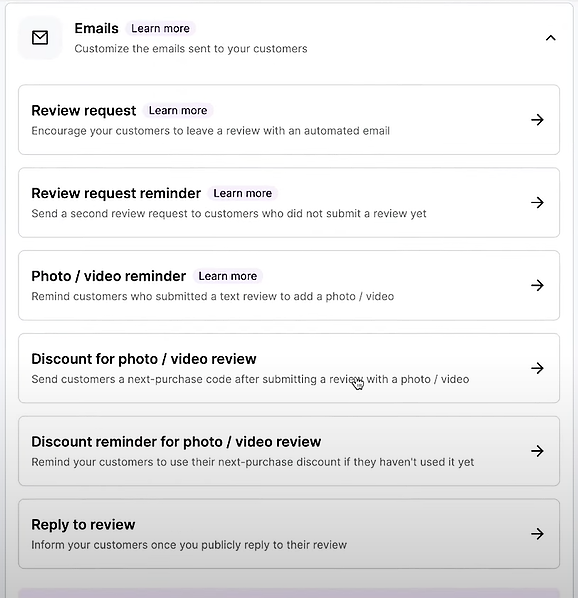Click the Emails envelope icon
The height and width of the screenshot is (598, 578).
[x=40, y=38]
